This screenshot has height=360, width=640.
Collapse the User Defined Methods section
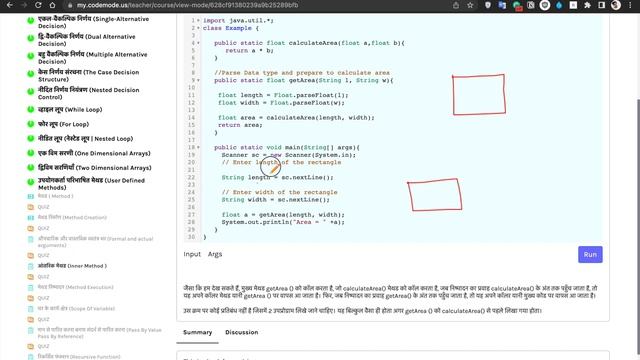click(x=91, y=184)
